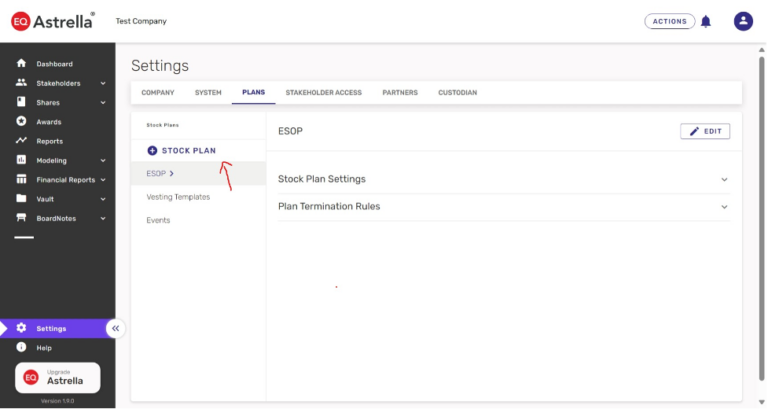This screenshot has width=768, height=409.
Task: Click the Astrella logo in header
Action: pyautogui.click(x=53, y=21)
